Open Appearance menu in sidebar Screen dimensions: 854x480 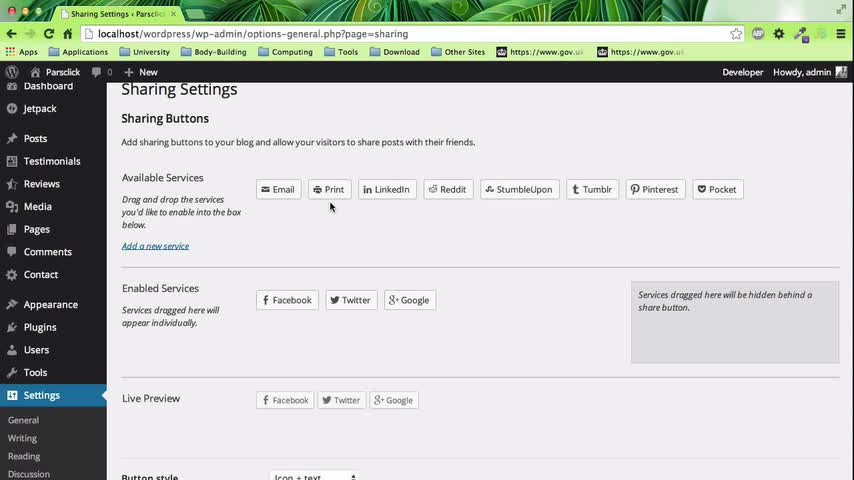53,305
